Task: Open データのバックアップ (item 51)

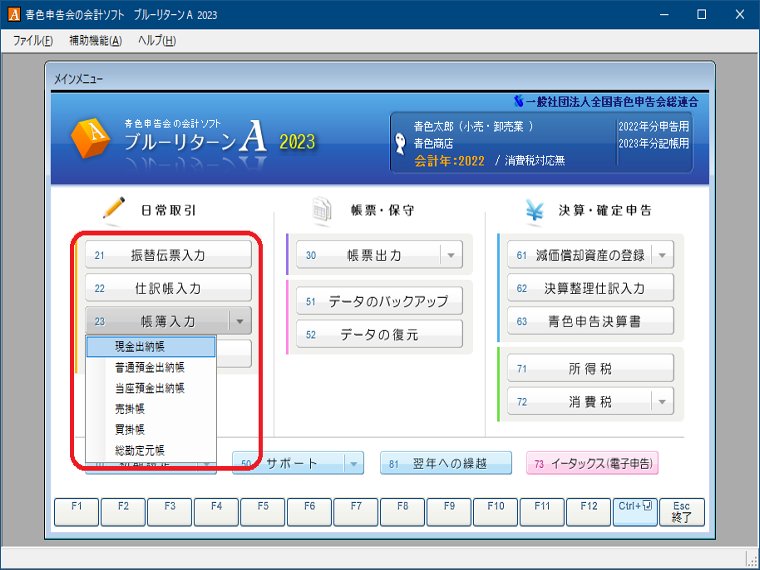Action: (380, 301)
